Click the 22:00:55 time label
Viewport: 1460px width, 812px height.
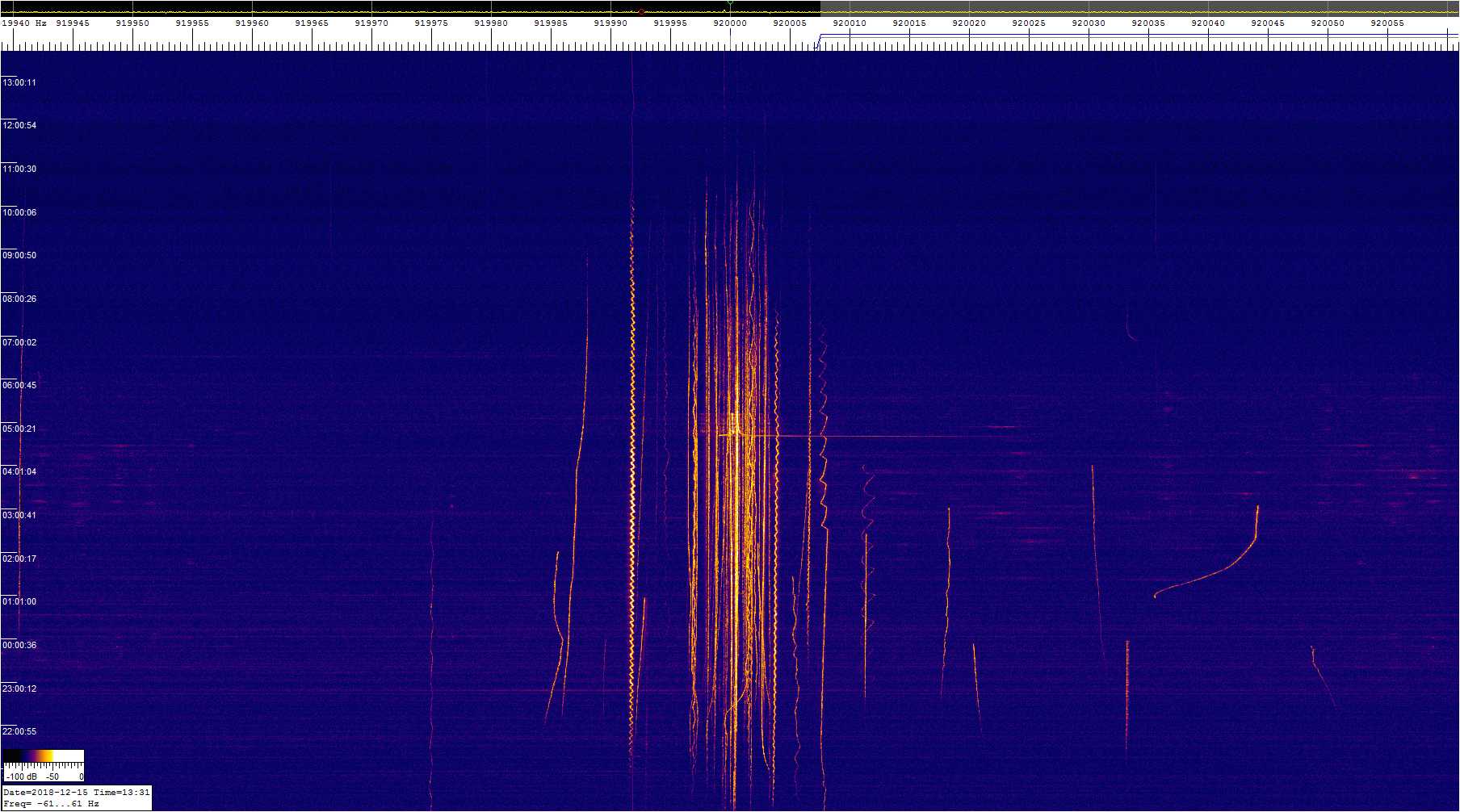19,731
